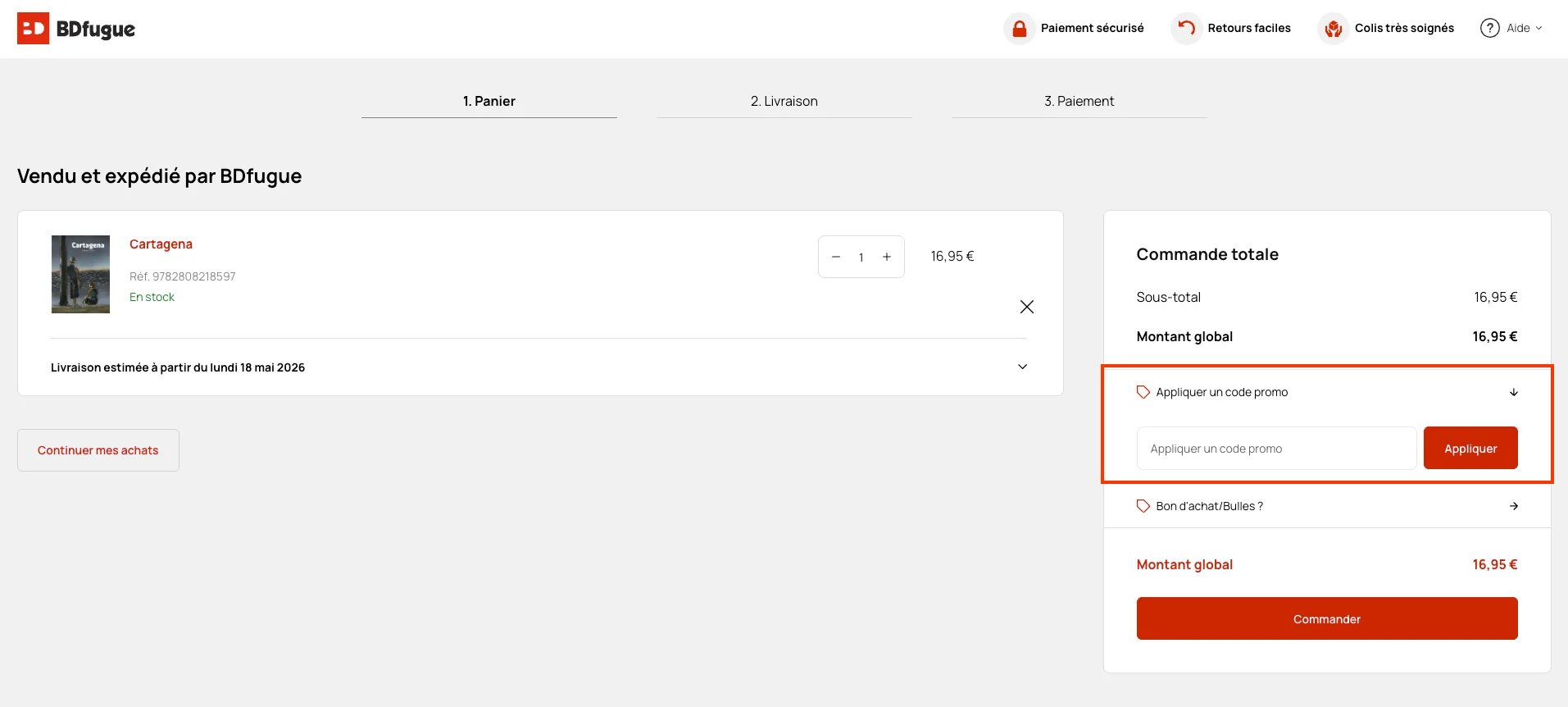Open the Cartagena product link
The width and height of the screenshot is (1568, 707).
click(161, 244)
